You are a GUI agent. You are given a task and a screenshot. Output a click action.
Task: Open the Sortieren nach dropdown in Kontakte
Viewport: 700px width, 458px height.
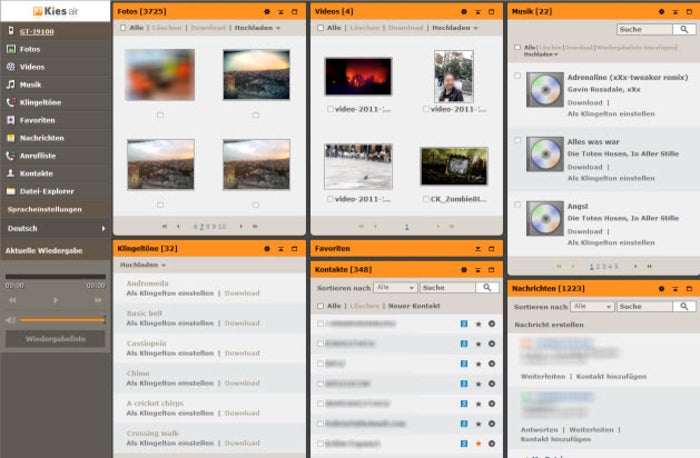(394, 287)
